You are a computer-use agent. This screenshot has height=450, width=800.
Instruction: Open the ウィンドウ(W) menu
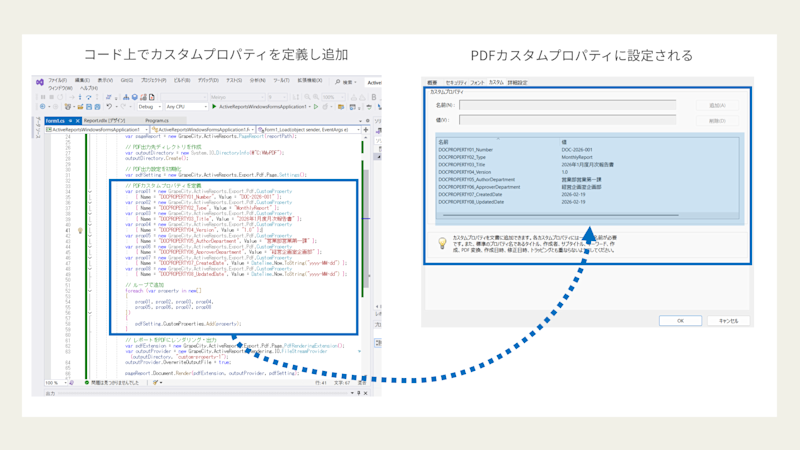tap(61, 88)
